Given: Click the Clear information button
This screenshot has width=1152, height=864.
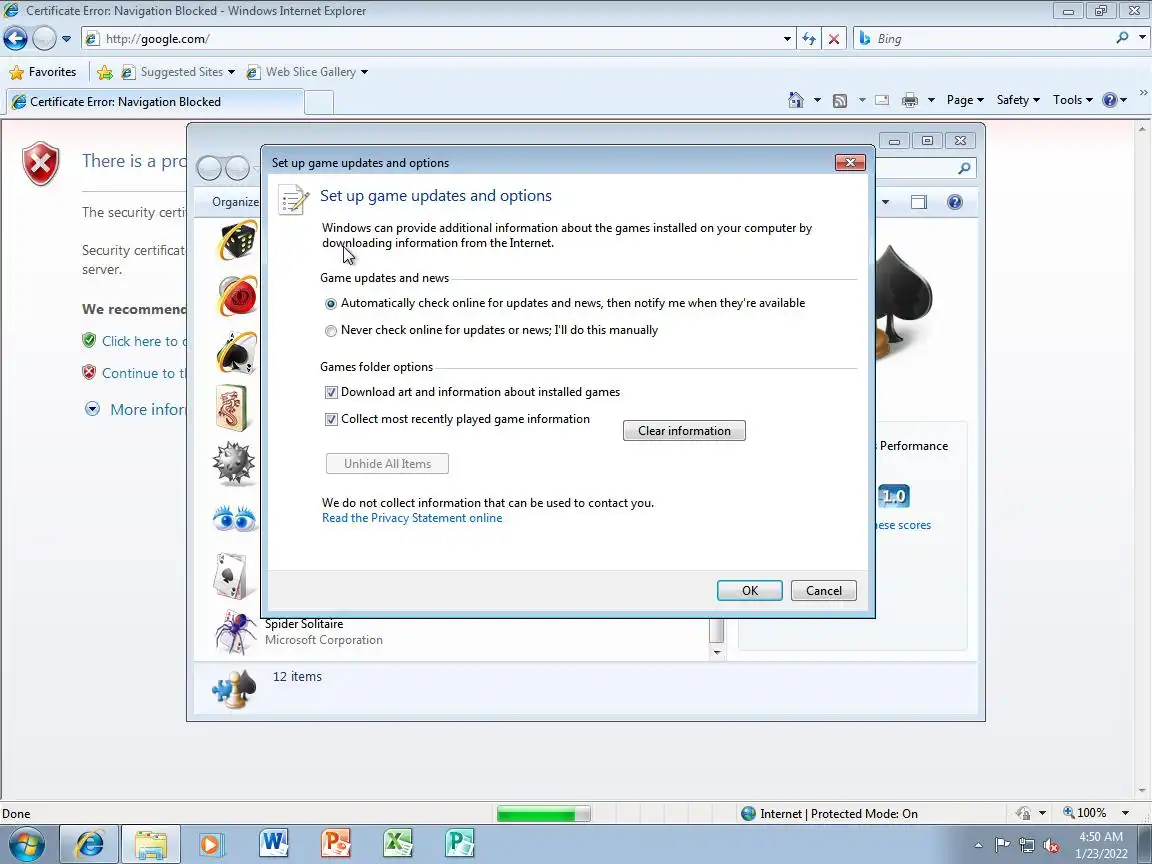Looking at the screenshot, I should 684,431.
